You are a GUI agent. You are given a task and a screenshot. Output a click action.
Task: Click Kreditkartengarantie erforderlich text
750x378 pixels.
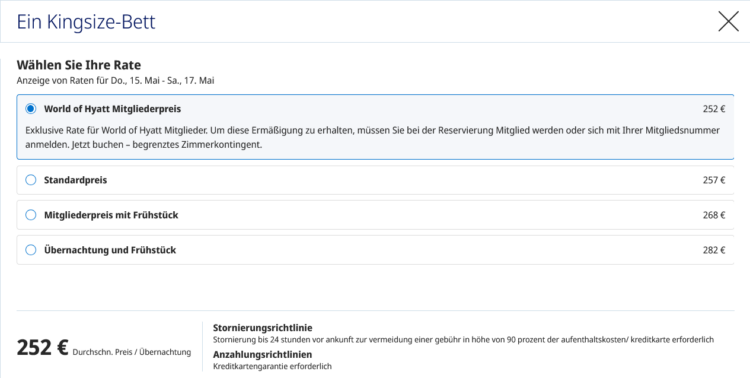coord(272,366)
